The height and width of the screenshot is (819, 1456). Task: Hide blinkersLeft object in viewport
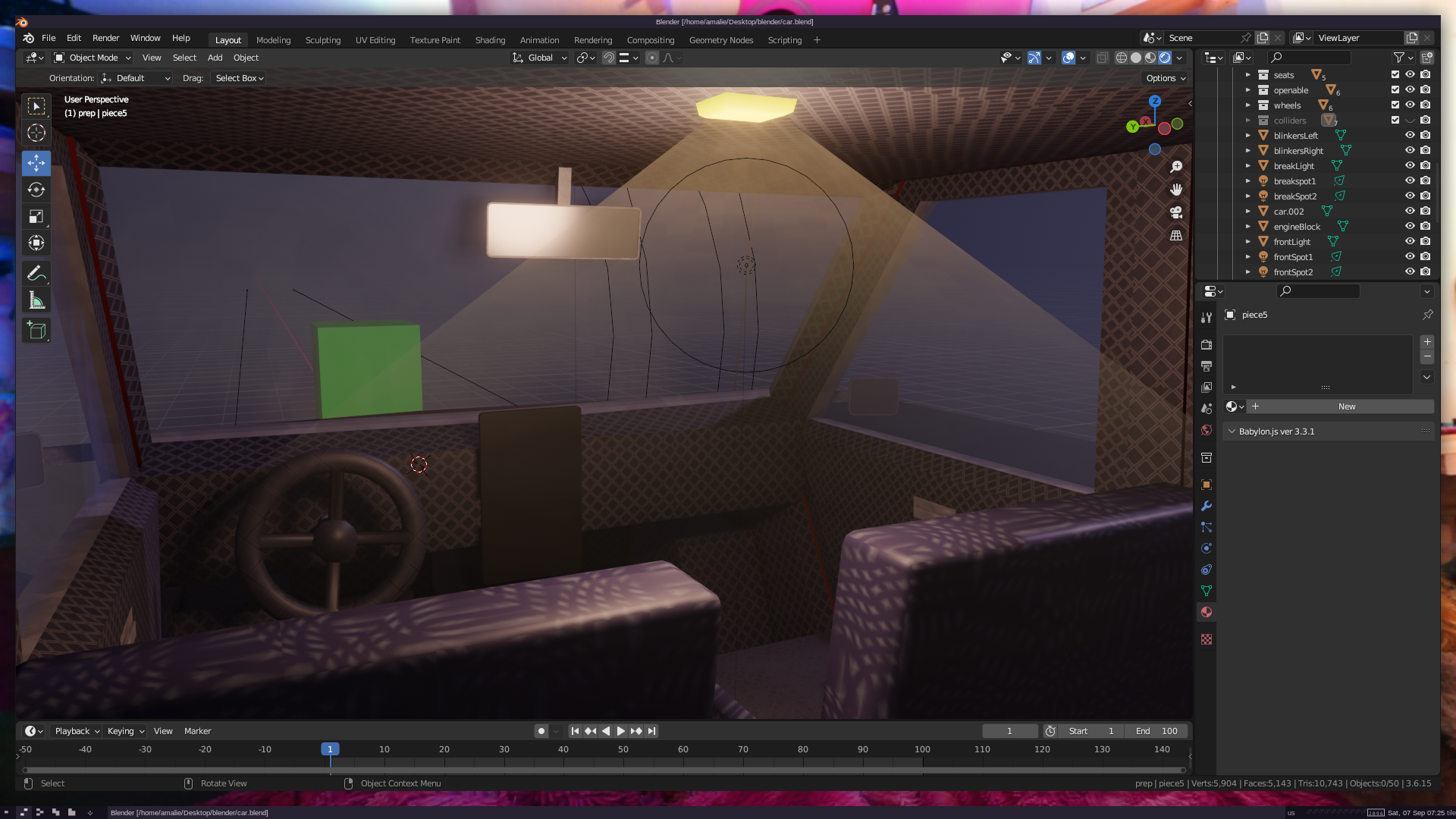[1410, 135]
